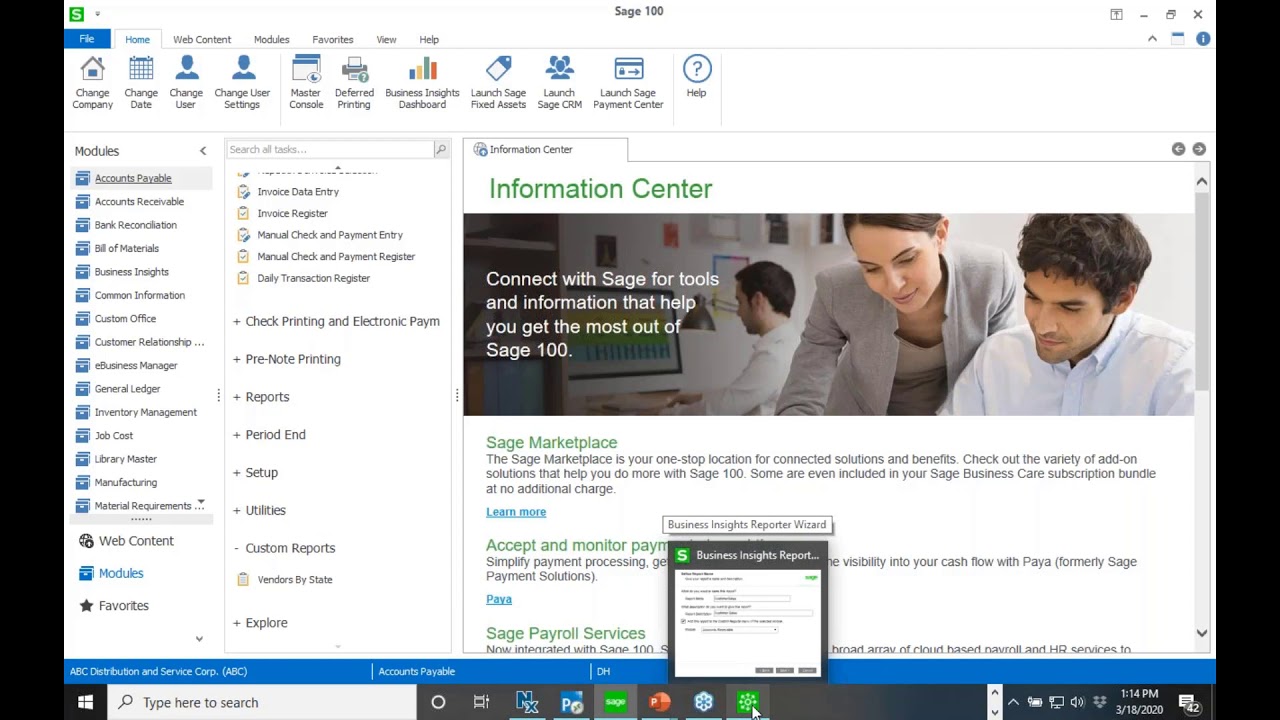The height and width of the screenshot is (720, 1280).
Task: Expand Check Printing and Electronic Payment group
Action: (x=336, y=321)
